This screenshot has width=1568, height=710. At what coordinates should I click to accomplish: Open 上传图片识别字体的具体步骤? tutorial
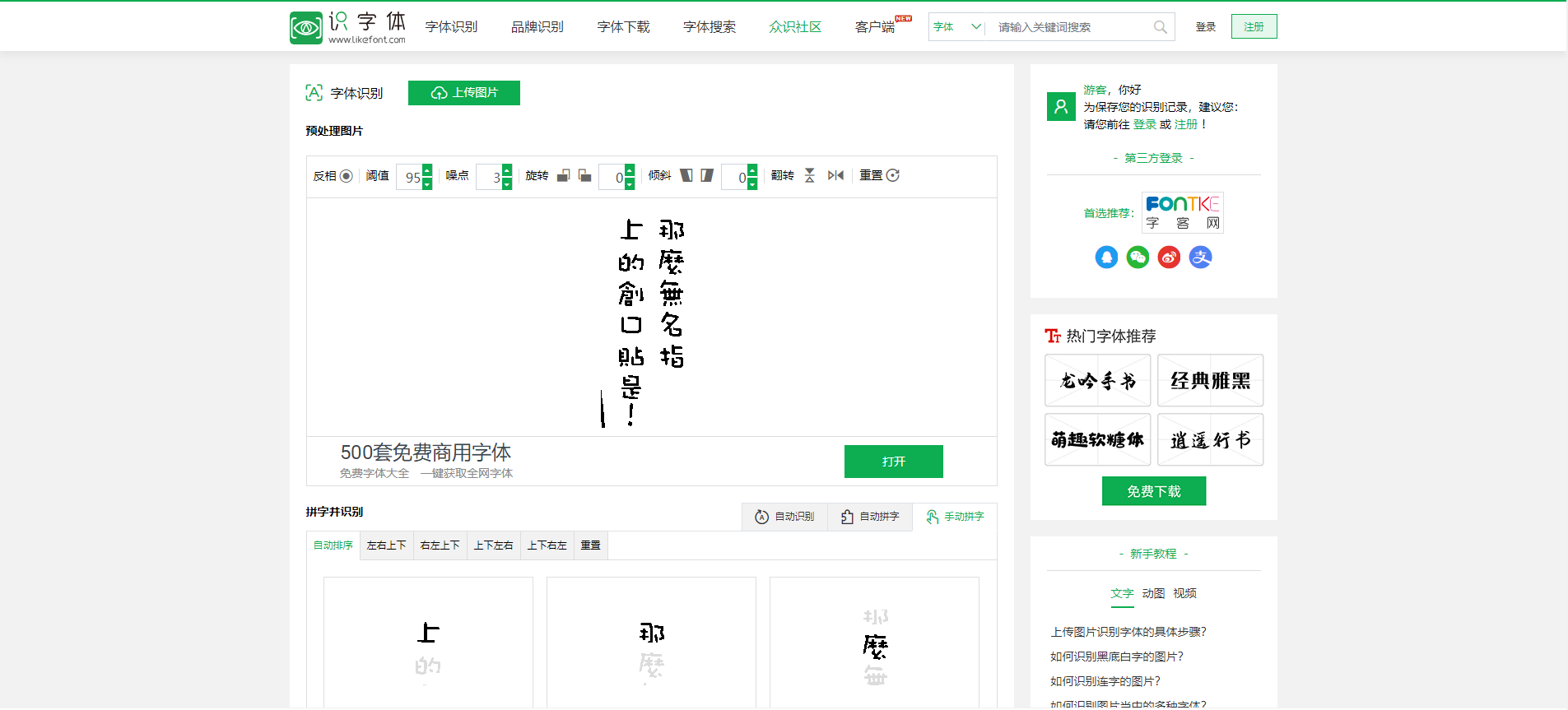click(1128, 632)
